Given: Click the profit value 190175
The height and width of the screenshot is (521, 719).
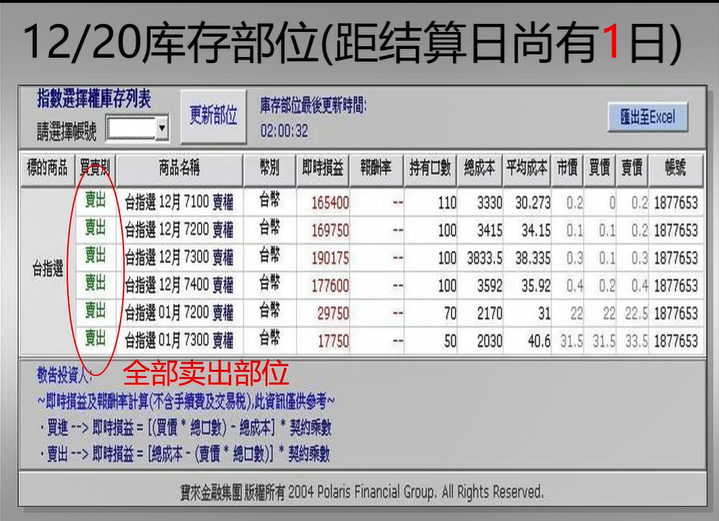Looking at the screenshot, I should tap(330, 258).
